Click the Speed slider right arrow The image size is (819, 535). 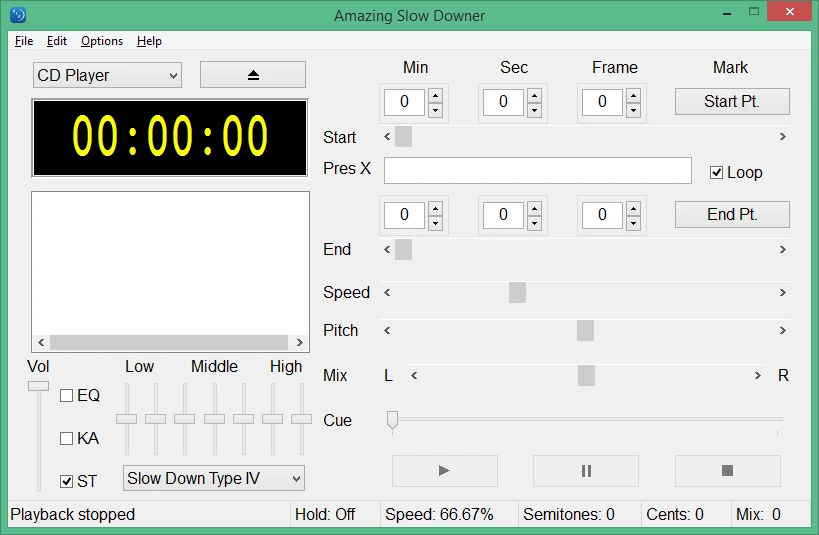pyautogui.click(x=782, y=293)
